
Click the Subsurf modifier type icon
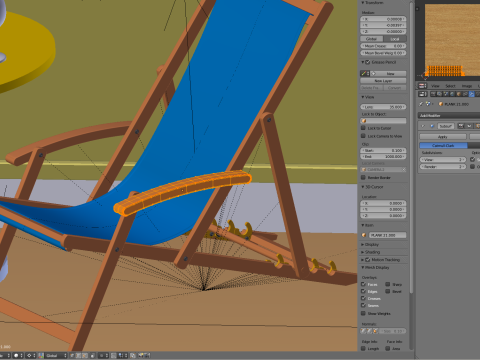pos(432,126)
